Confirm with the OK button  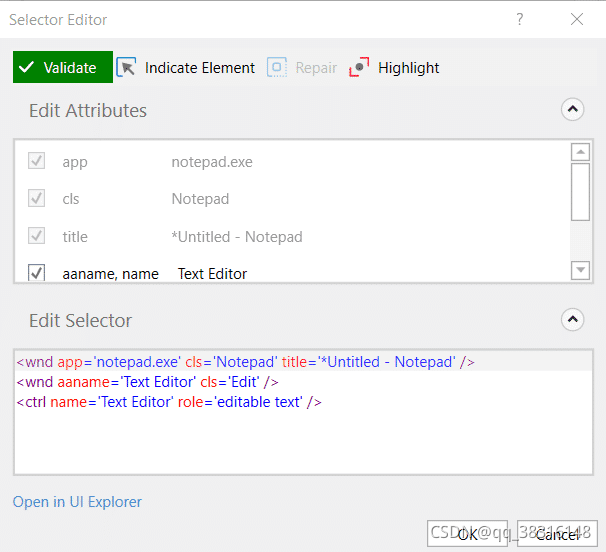pyautogui.click(x=467, y=533)
